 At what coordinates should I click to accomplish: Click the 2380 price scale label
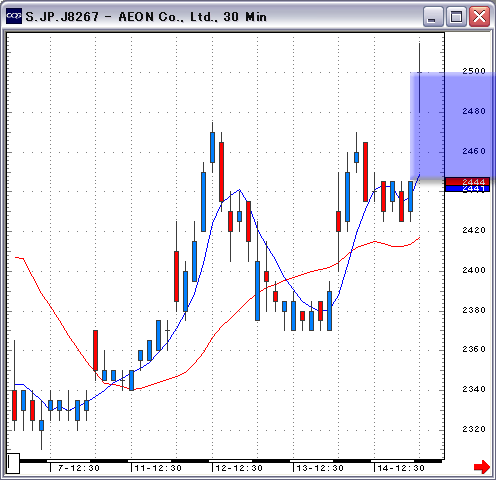(x=474, y=310)
